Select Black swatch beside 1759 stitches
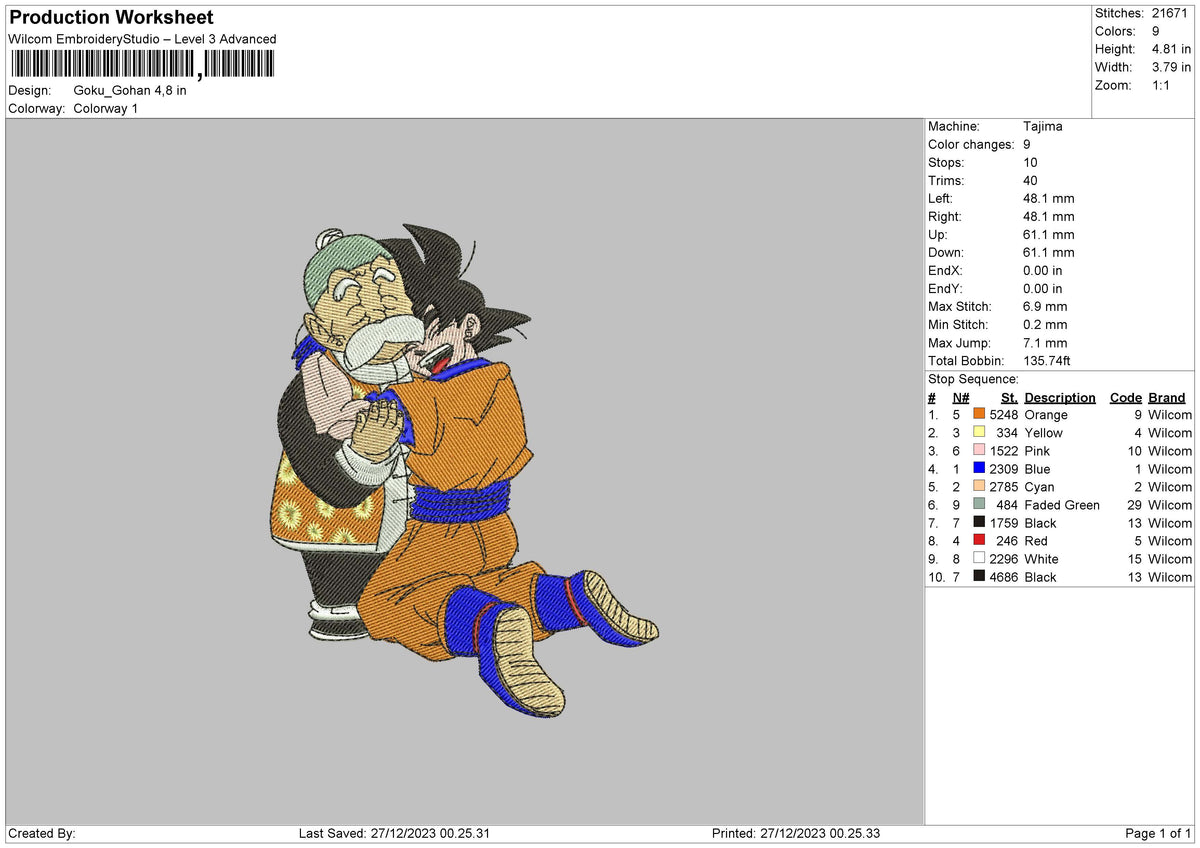 point(979,522)
